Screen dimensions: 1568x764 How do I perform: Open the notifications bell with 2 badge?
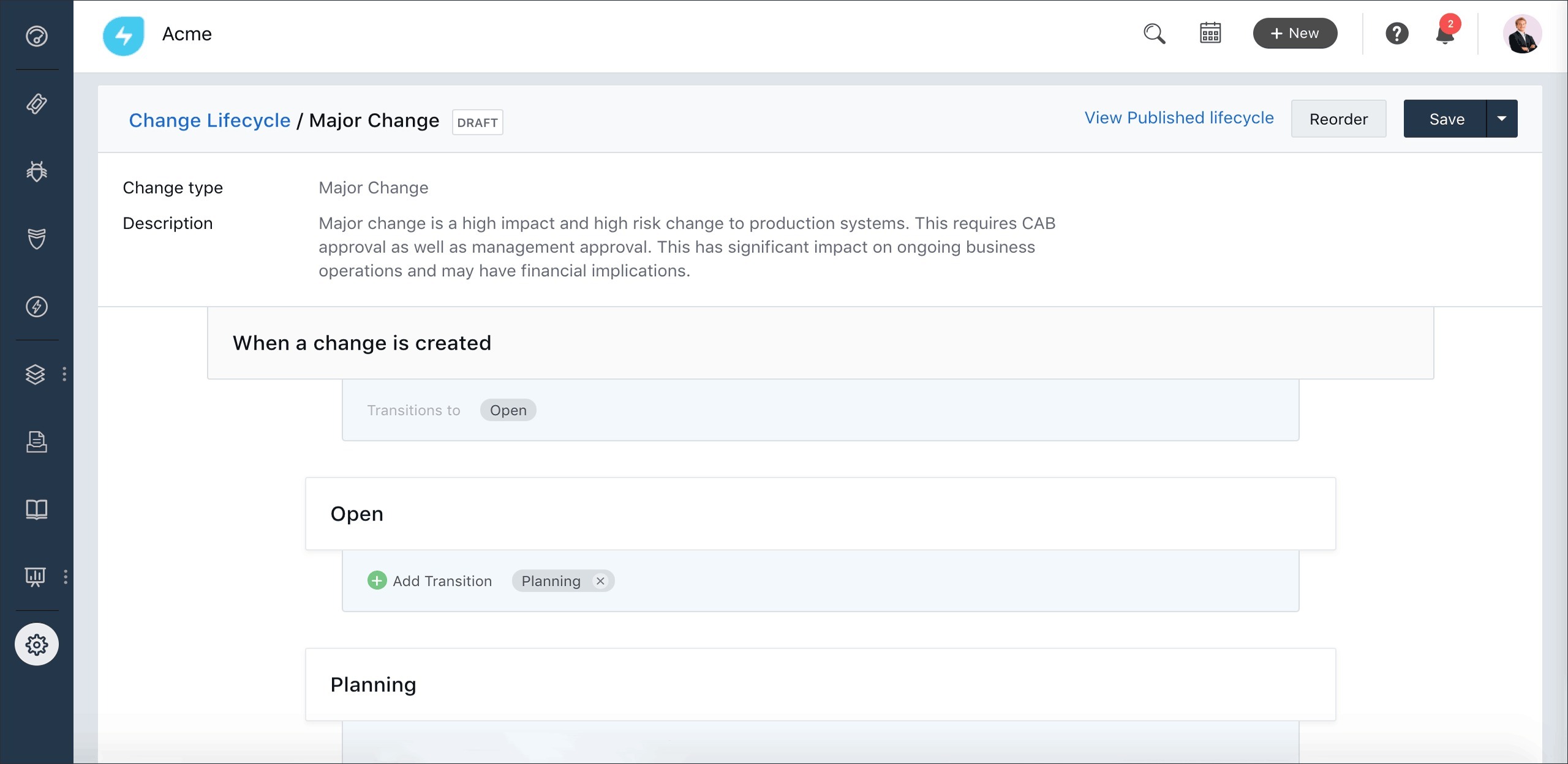click(x=1446, y=32)
